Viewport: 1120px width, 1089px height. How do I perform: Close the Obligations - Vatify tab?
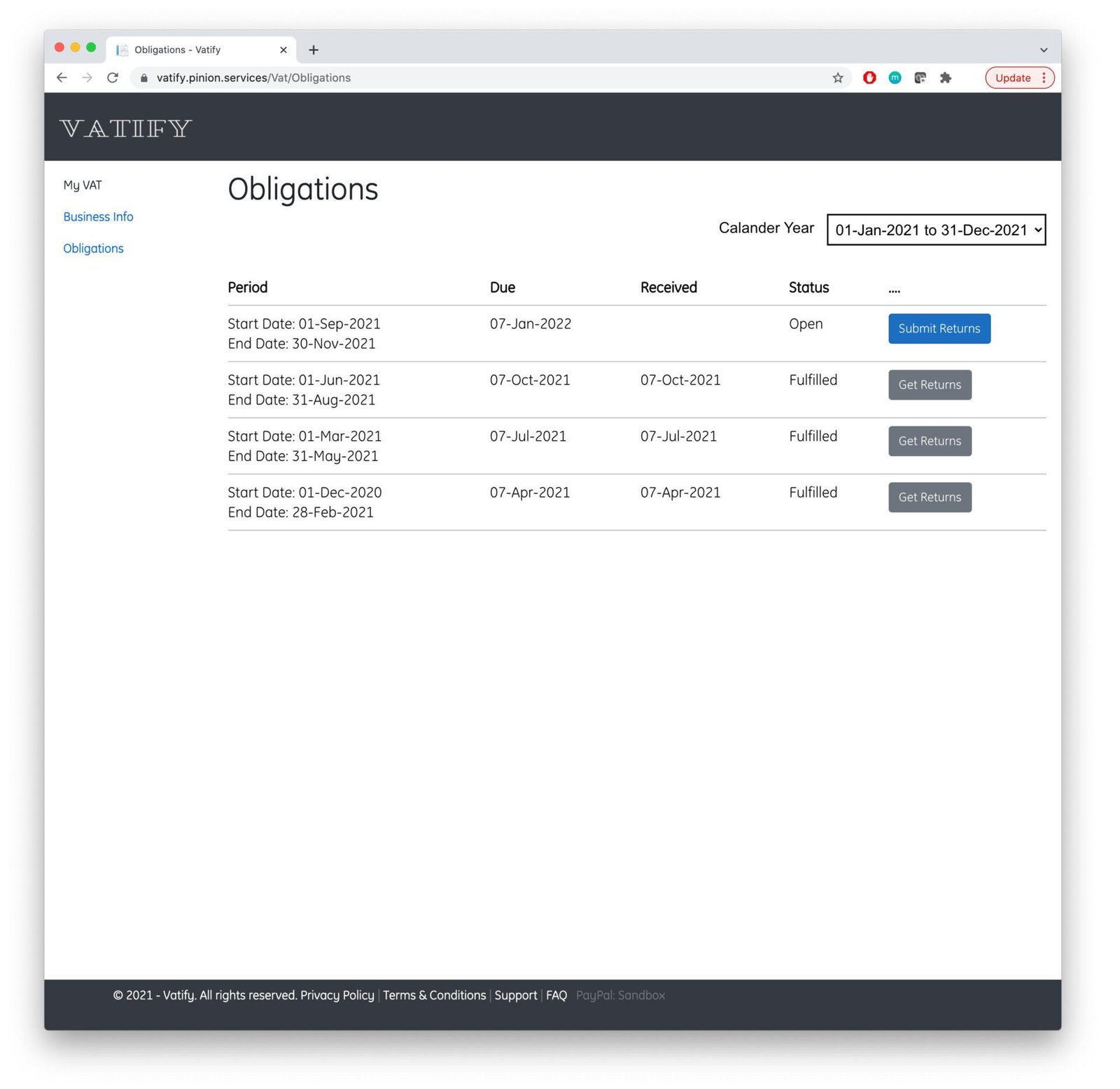tap(283, 50)
